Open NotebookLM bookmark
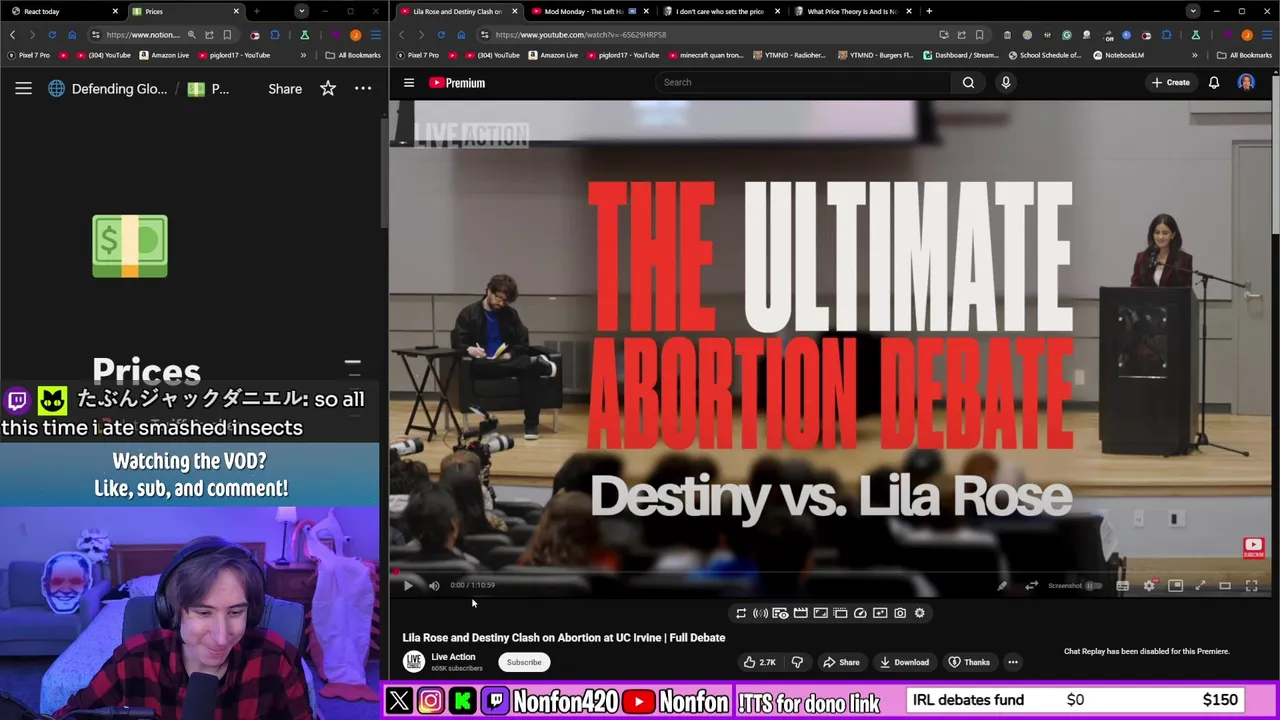Image resolution: width=1280 pixels, height=720 pixels. (1118, 55)
